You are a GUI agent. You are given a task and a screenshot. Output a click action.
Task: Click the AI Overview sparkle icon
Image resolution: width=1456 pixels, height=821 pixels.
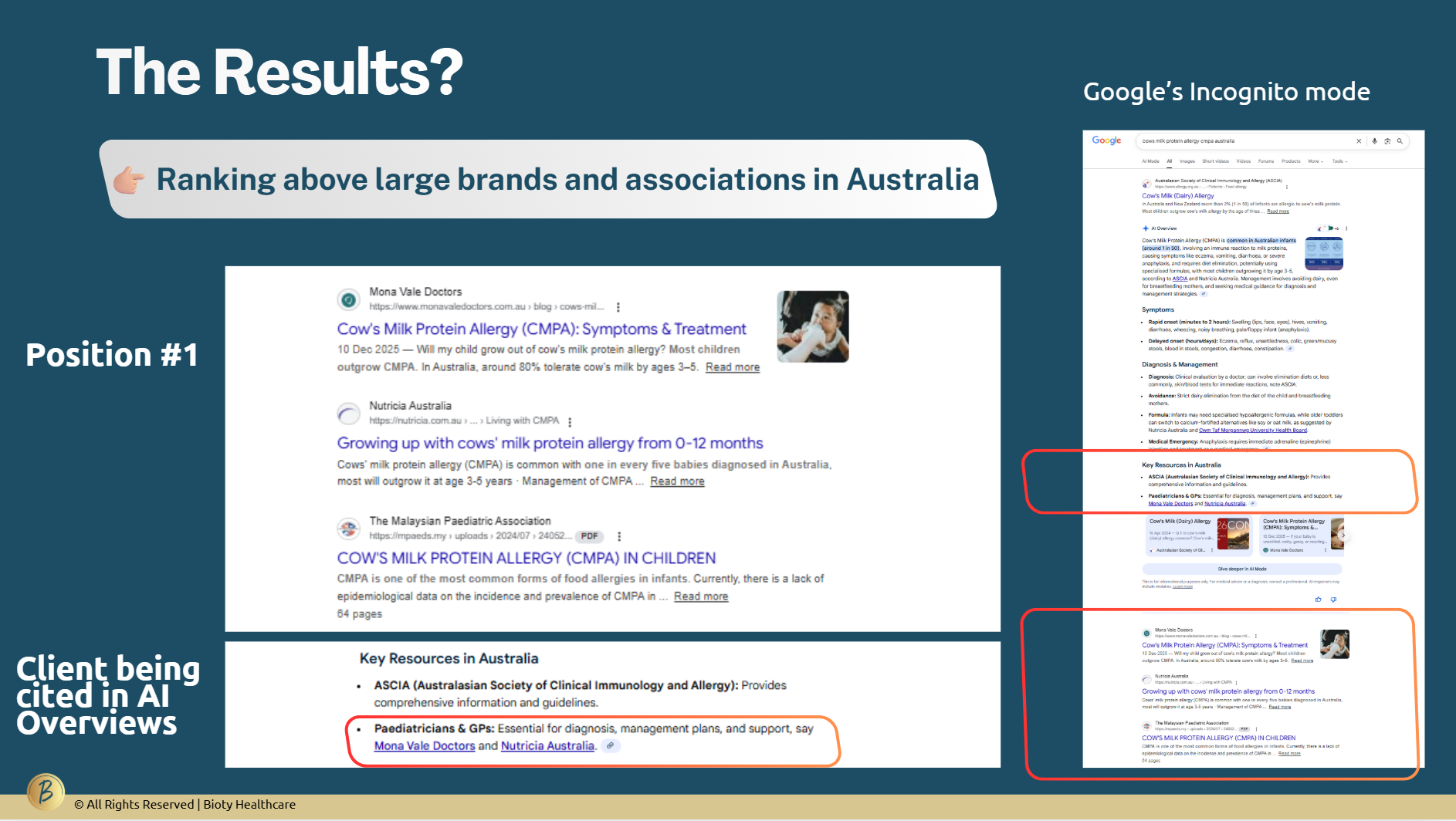1146,228
